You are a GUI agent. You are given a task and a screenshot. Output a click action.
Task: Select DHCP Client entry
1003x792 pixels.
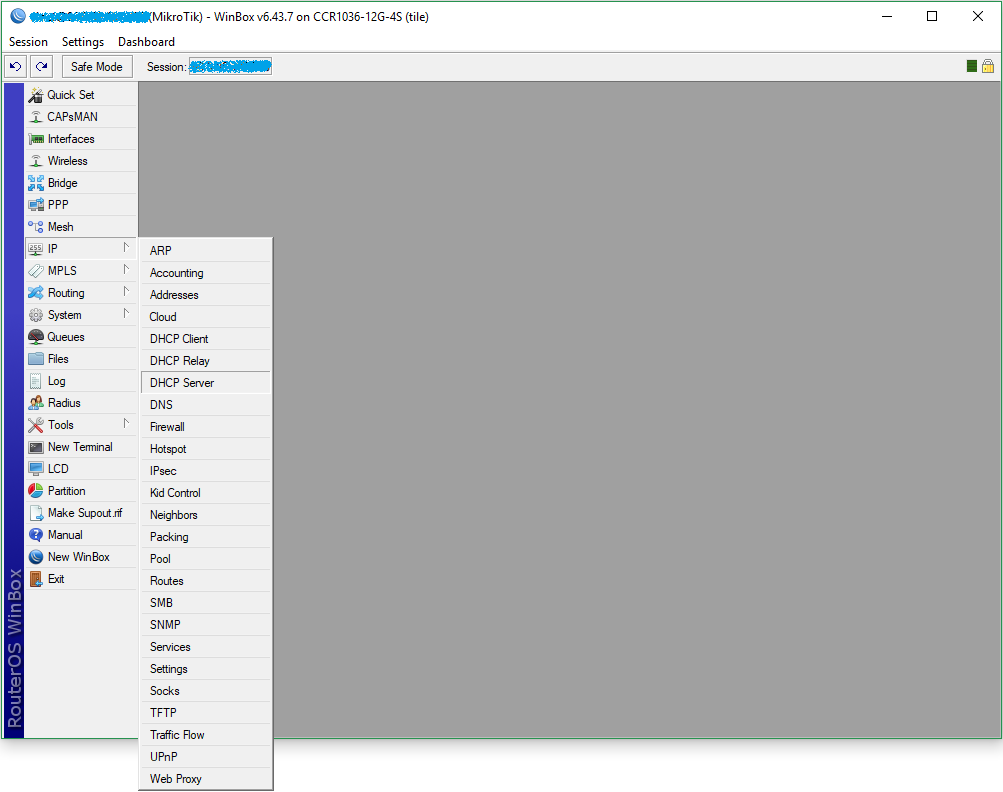click(205, 339)
